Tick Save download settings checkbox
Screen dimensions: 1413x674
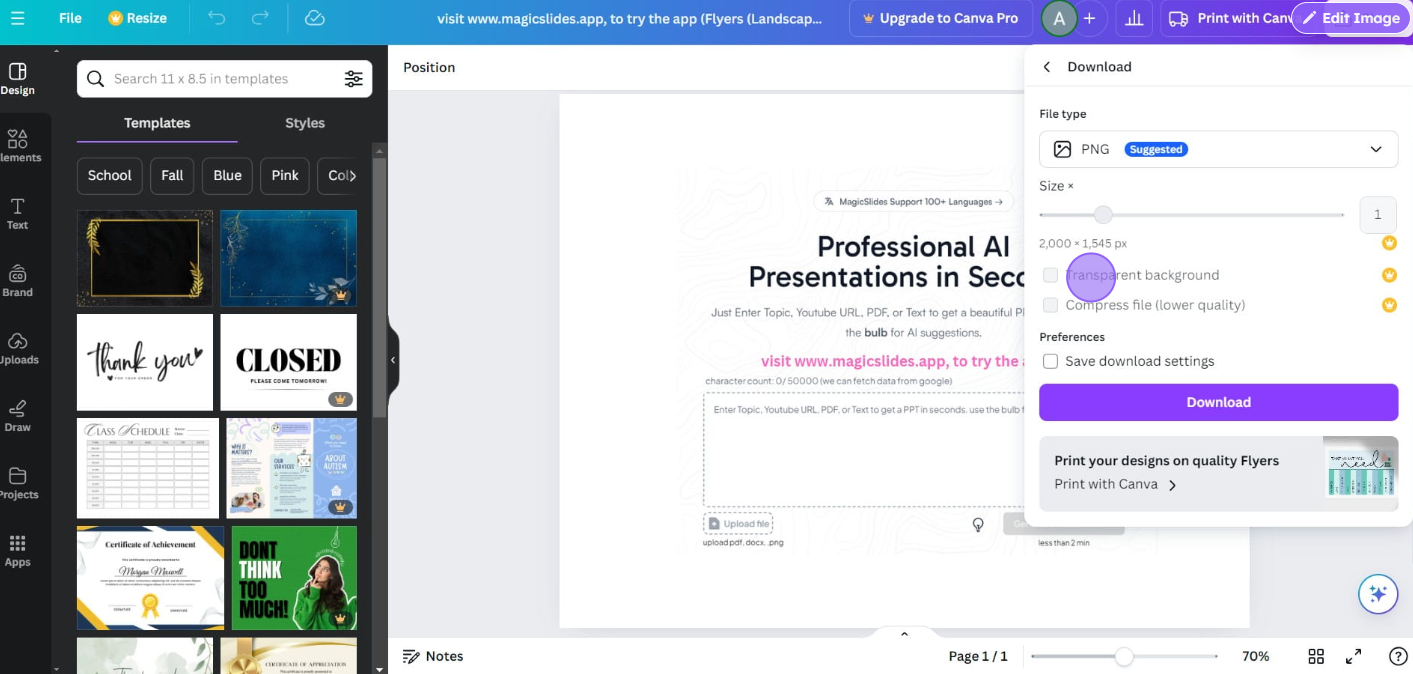point(1050,361)
